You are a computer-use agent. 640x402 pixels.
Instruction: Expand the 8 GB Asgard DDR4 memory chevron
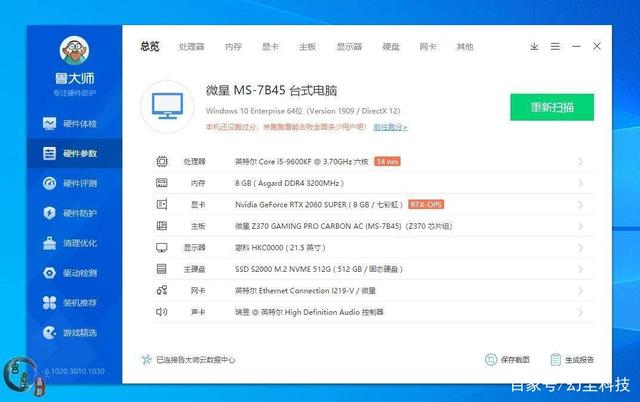click(x=580, y=183)
